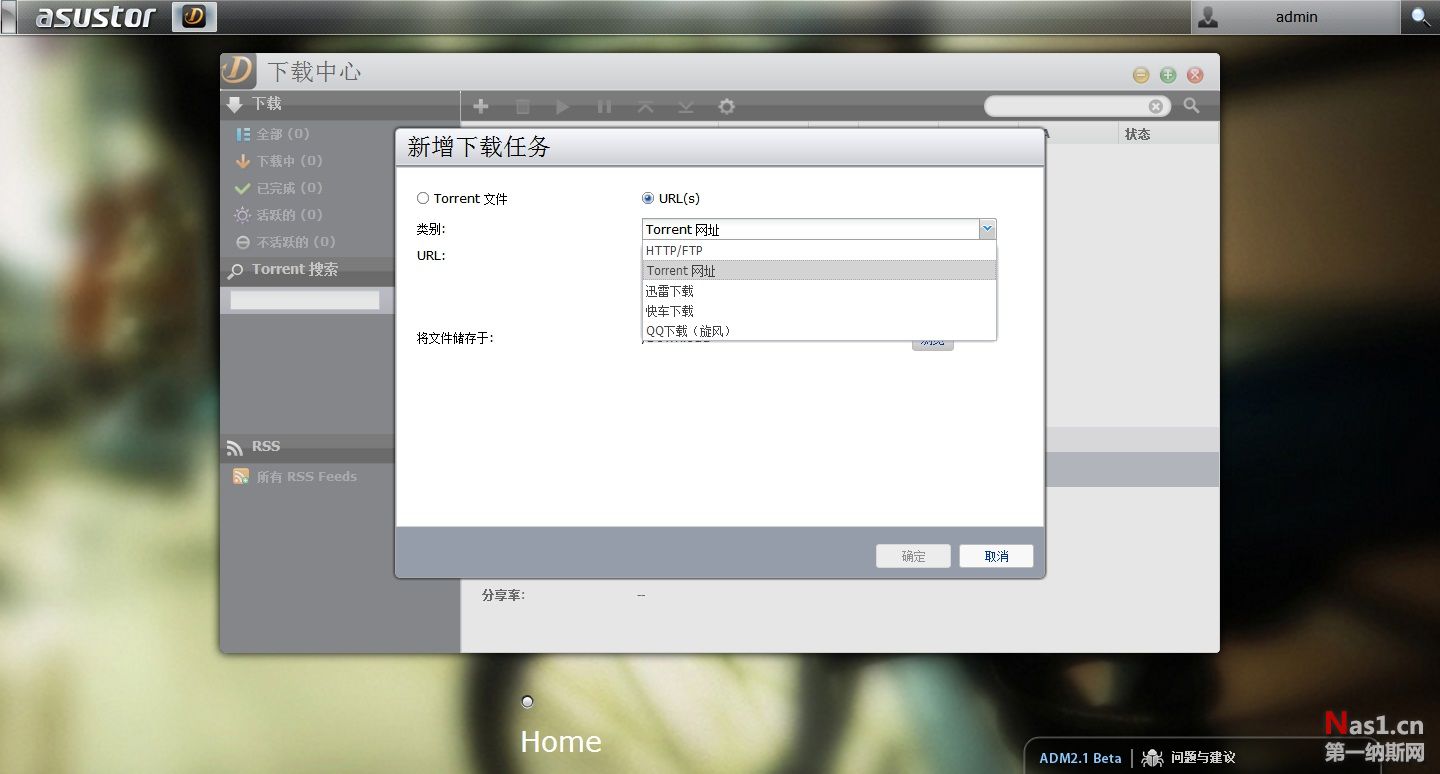Viewport: 1440px width, 774px height.
Task: Choose HTTP/FTP from the category list
Action: coord(819,250)
